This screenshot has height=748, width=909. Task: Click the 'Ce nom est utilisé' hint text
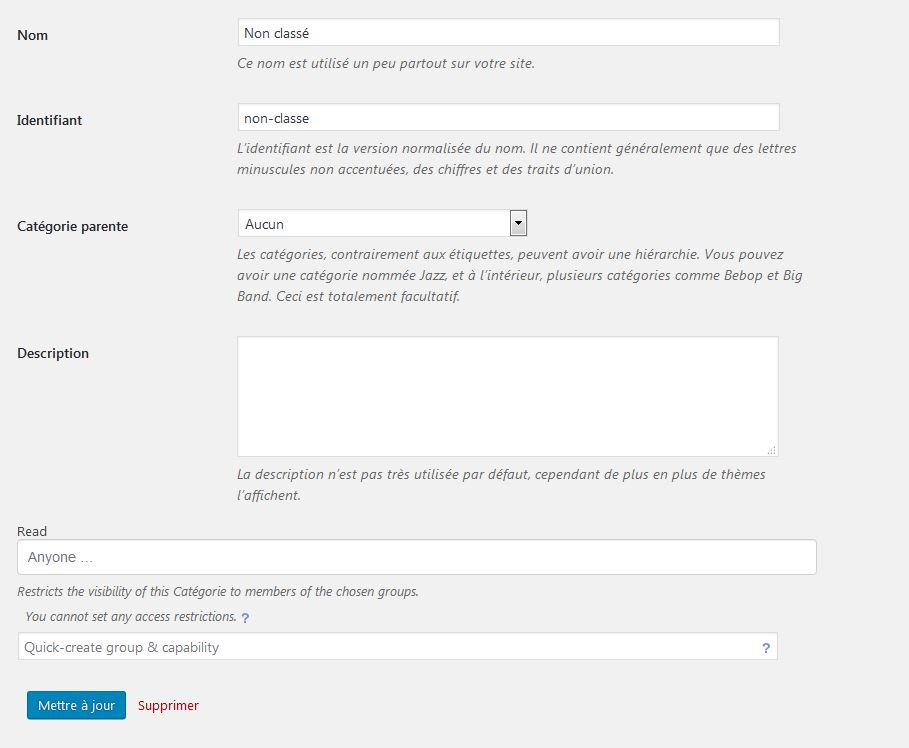[385, 63]
